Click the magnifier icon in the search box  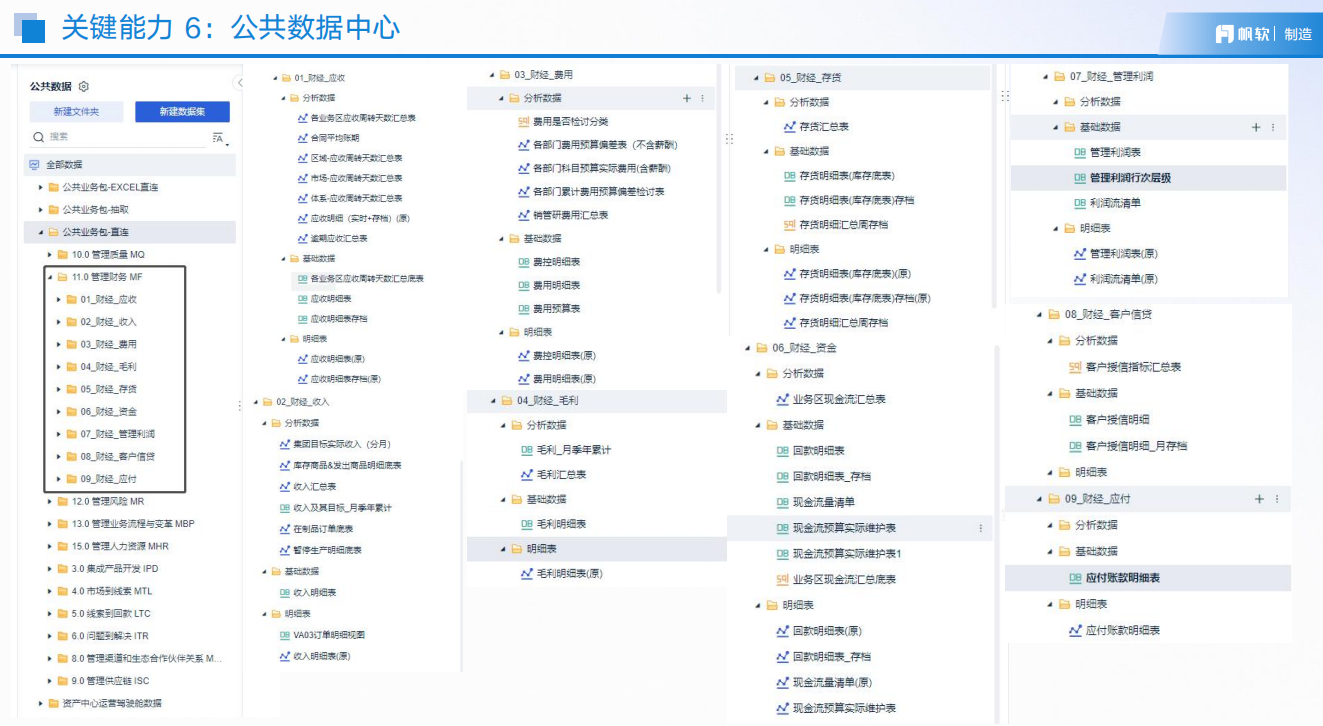[39, 137]
